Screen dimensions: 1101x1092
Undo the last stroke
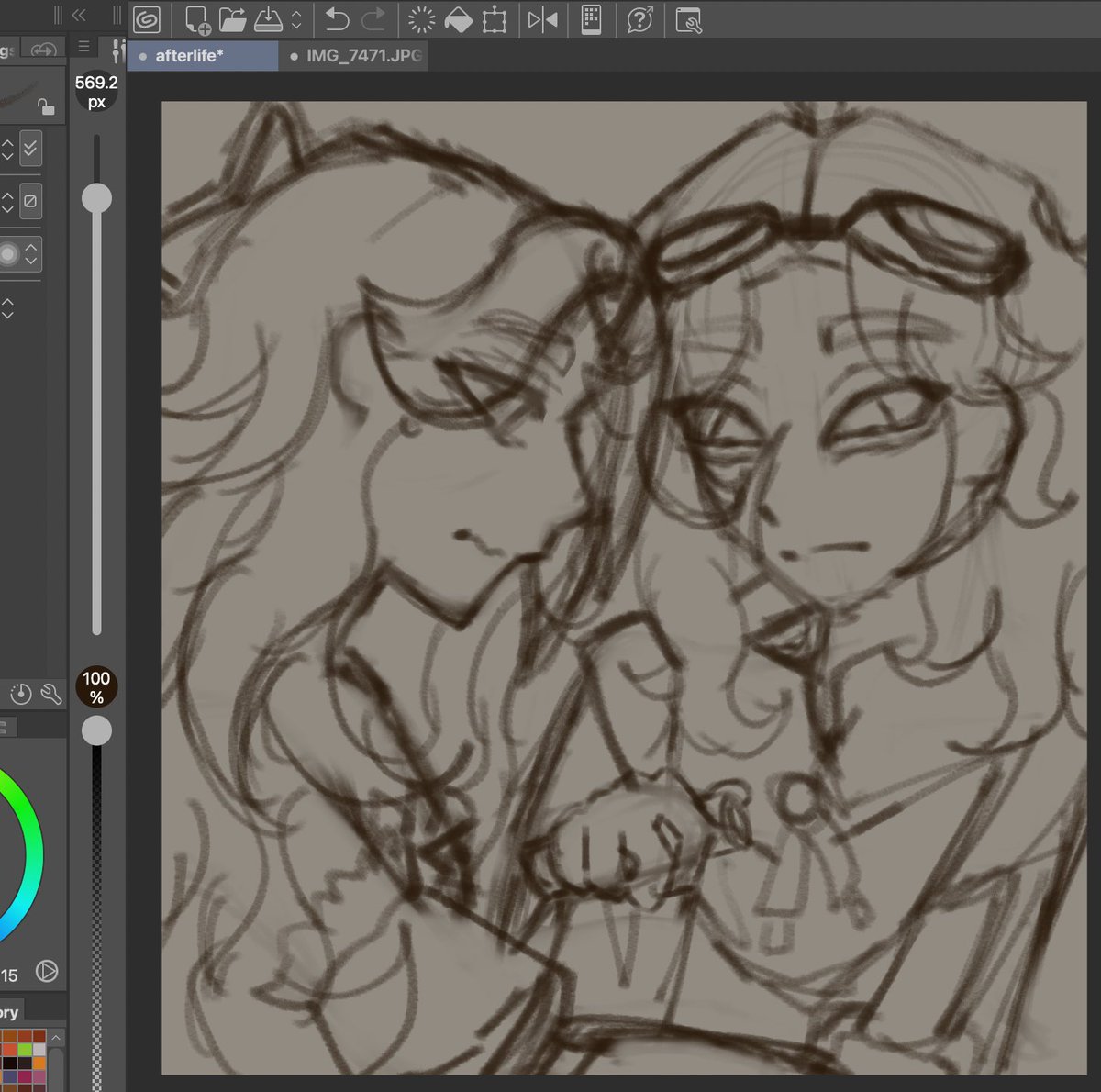click(338, 19)
